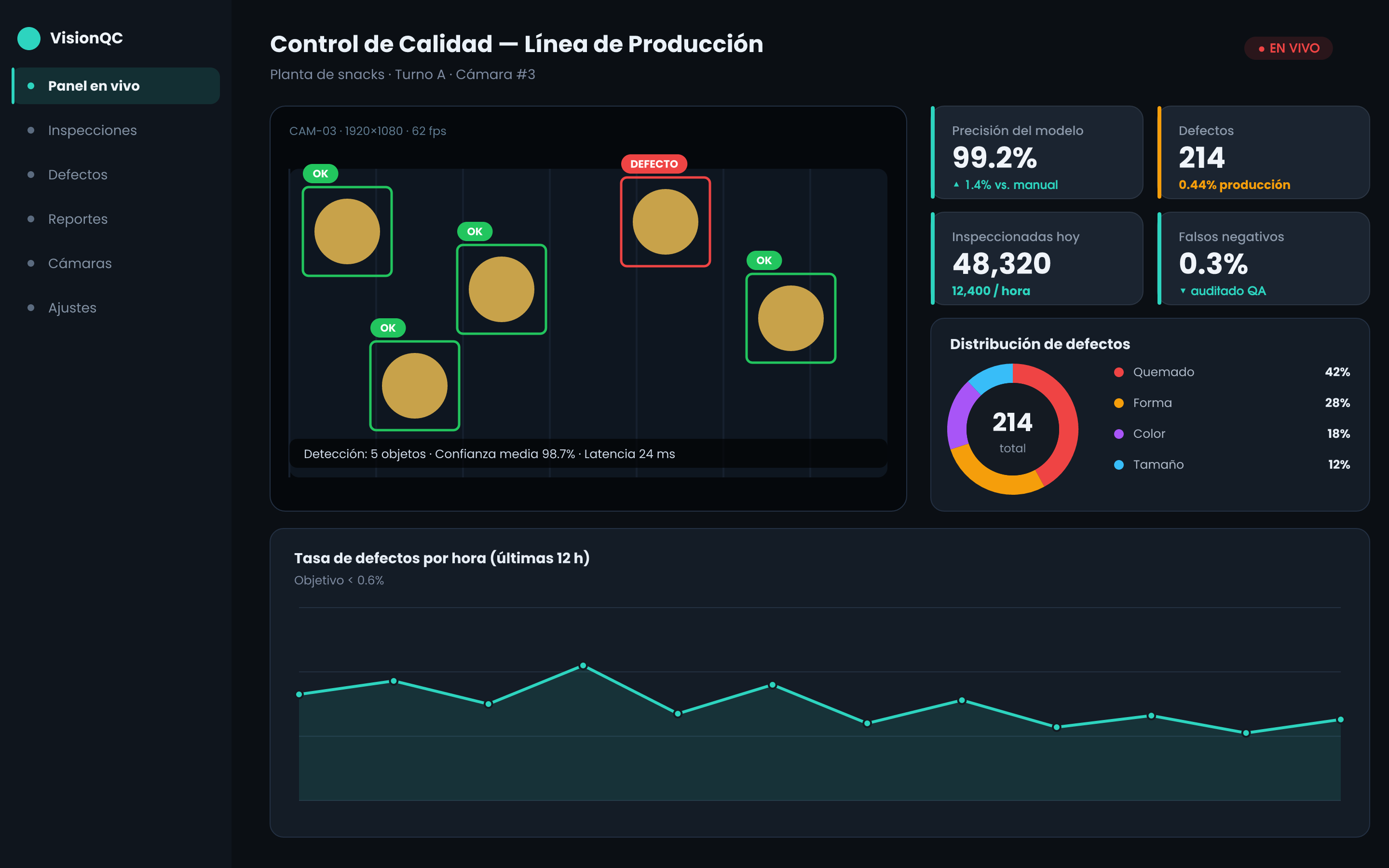Open the Precisión del modelo 99.2% card
The width and height of the screenshot is (1389, 868).
point(1036,152)
